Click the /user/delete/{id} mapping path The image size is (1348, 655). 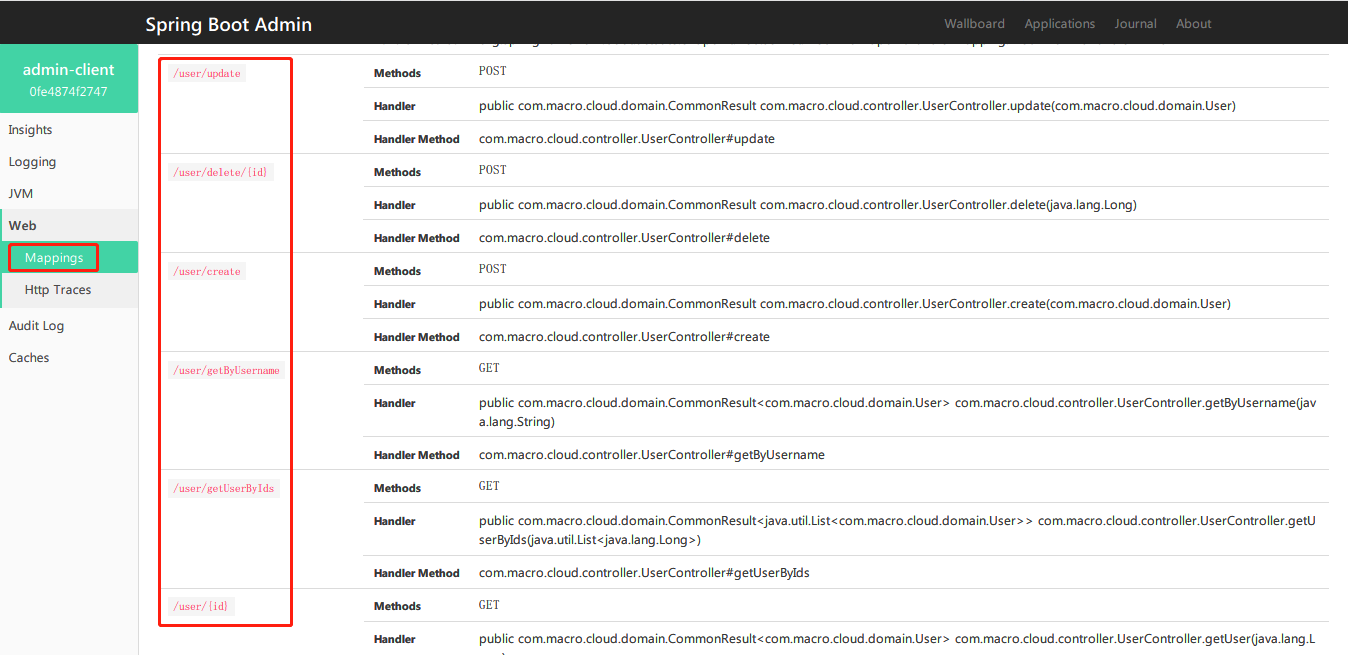[x=220, y=172]
